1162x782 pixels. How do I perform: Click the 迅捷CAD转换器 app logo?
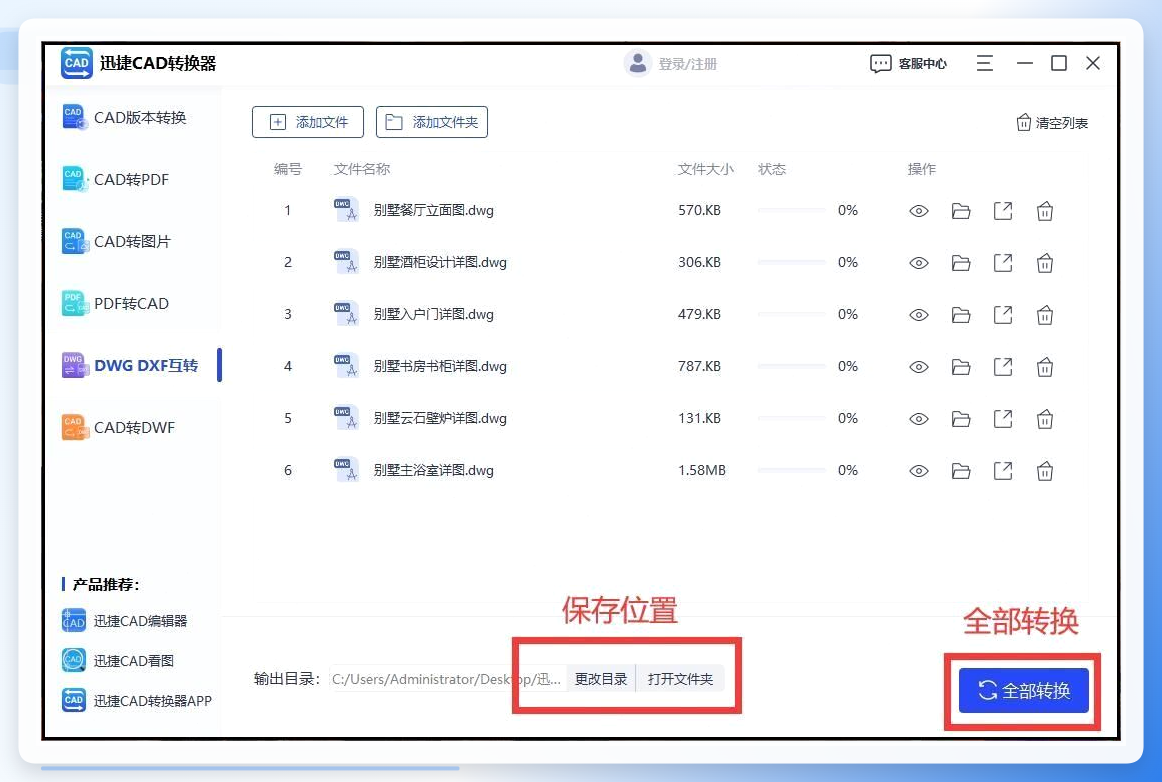coord(77,63)
